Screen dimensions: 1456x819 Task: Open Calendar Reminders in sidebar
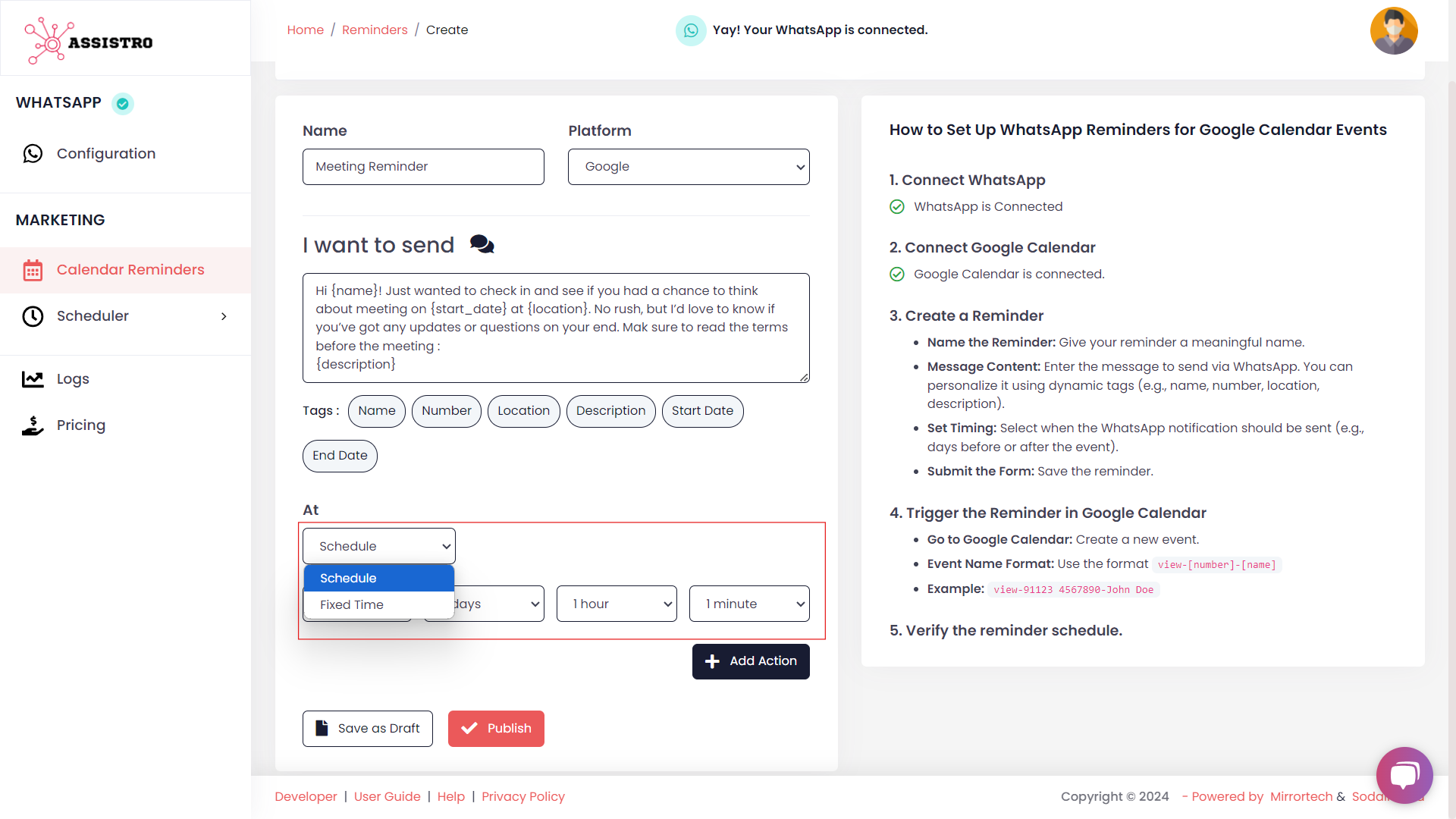[x=130, y=270]
